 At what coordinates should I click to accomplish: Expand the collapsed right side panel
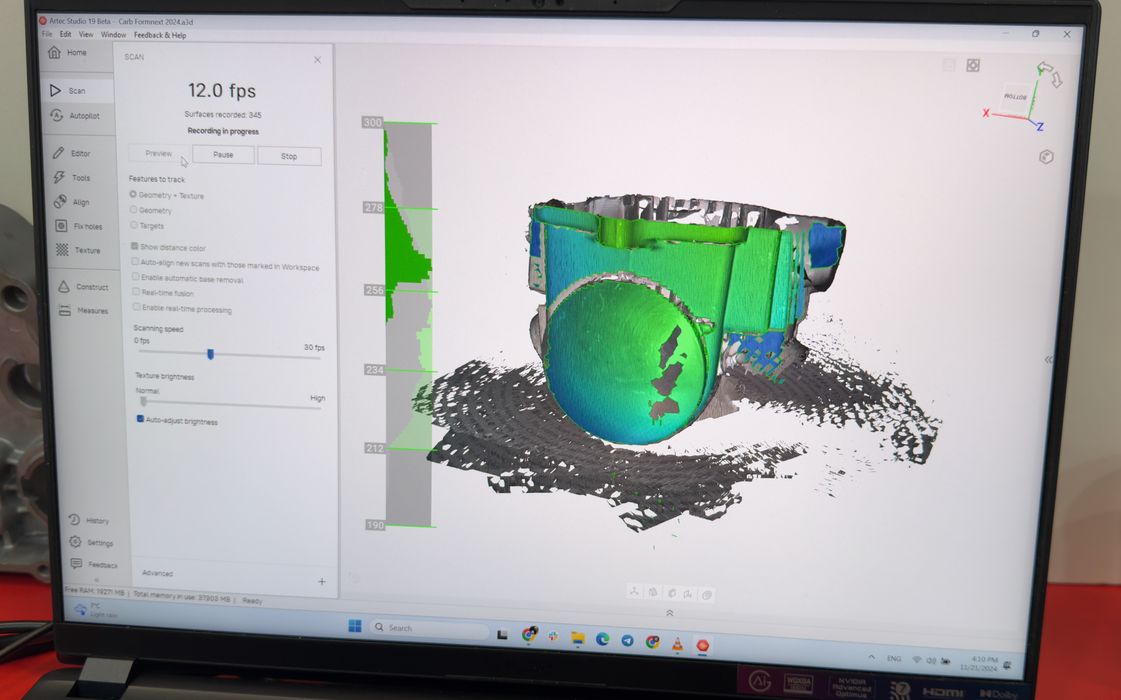point(1048,359)
